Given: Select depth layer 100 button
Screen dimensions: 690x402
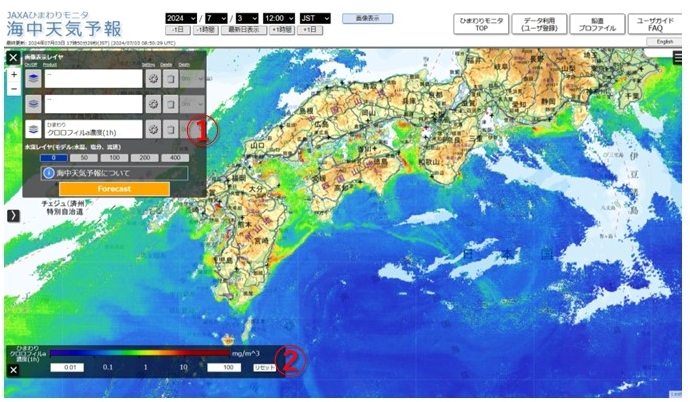Looking at the screenshot, I should click(114, 158).
